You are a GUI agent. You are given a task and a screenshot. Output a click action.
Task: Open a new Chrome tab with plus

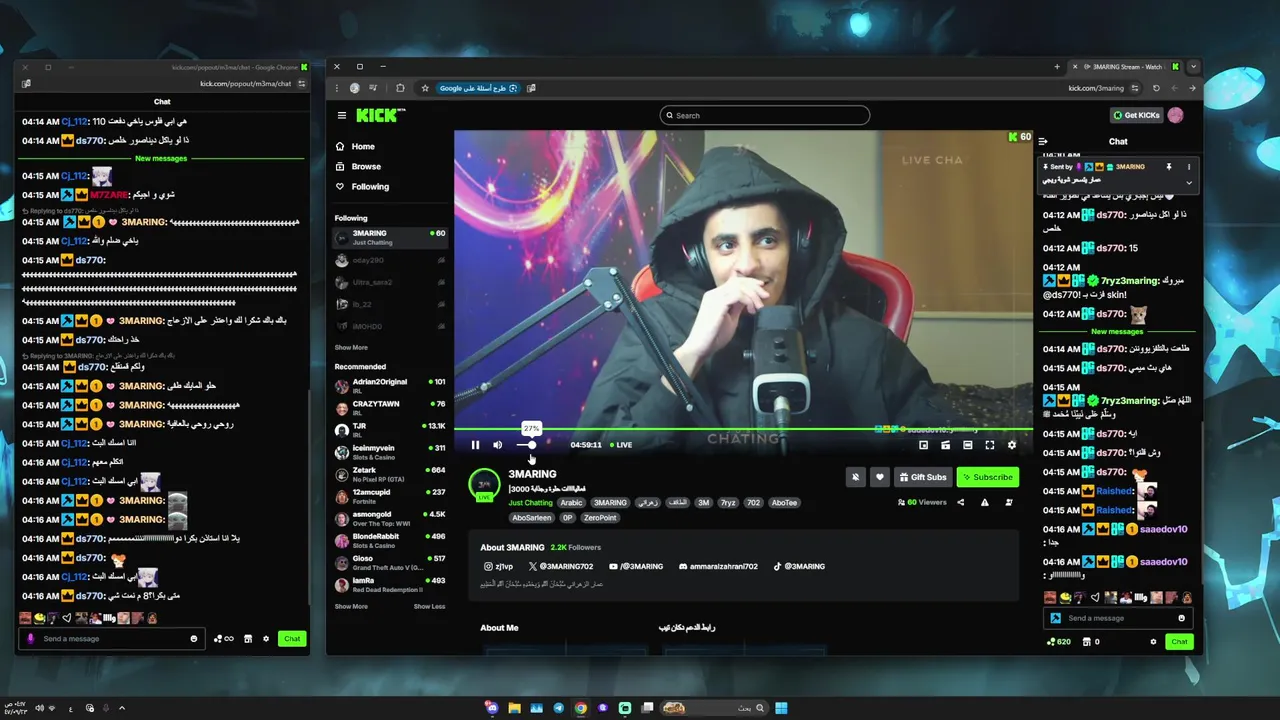1057,67
